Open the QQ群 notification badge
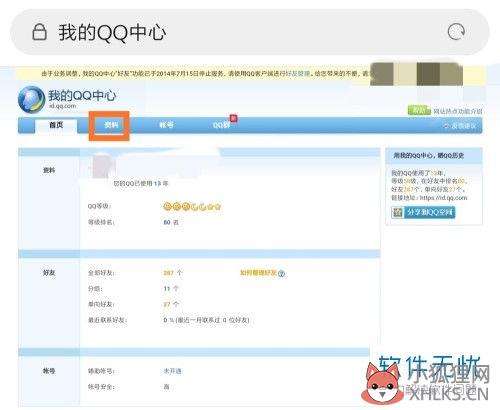Viewport: 500px width, 410px height. 233,118
